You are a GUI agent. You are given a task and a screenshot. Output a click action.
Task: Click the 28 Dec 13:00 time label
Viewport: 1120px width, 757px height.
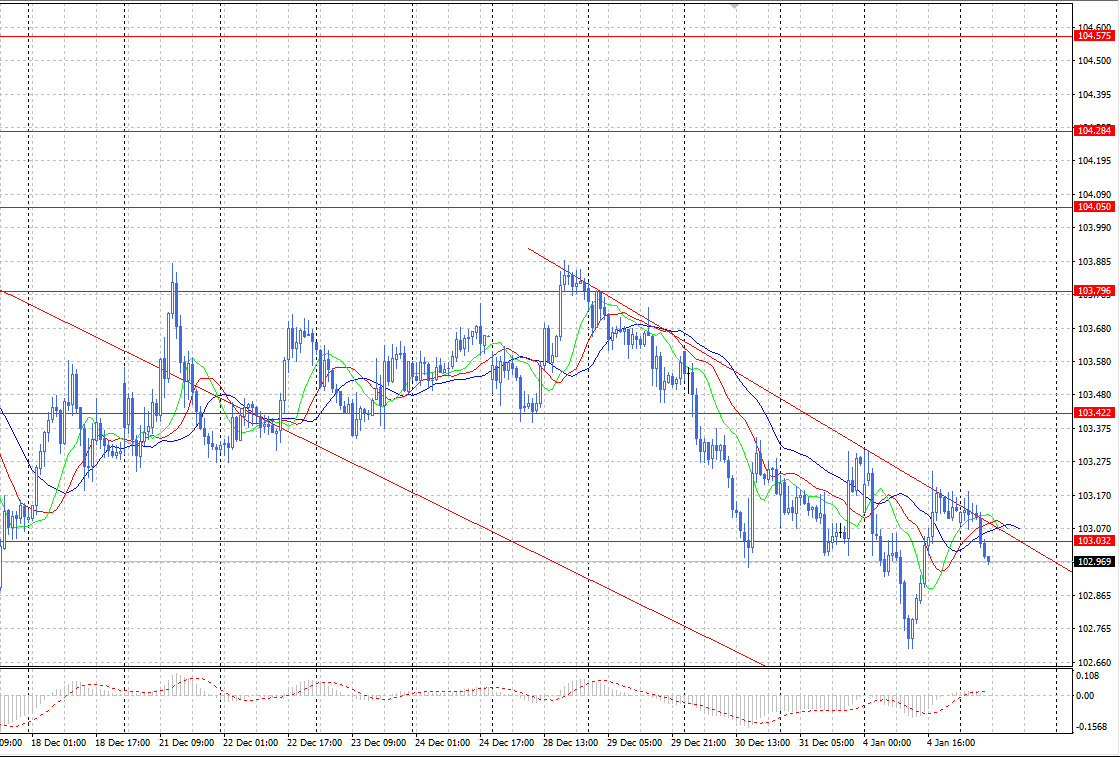pyautogui.click(x=571, y=743)
